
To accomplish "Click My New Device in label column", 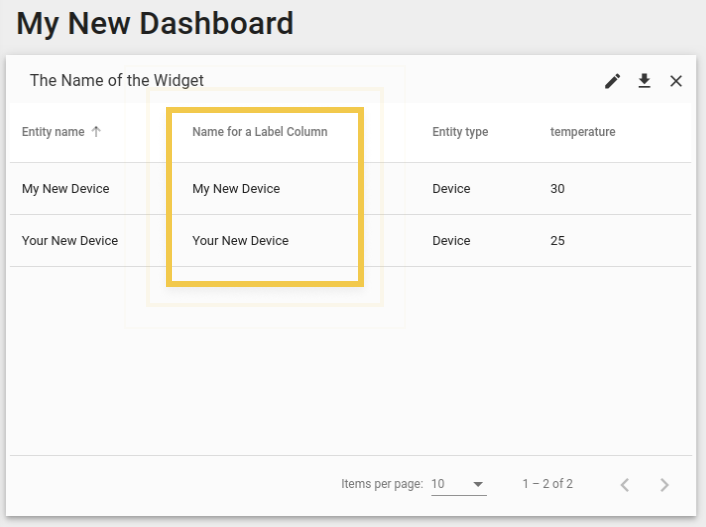I will click(236, 189).
